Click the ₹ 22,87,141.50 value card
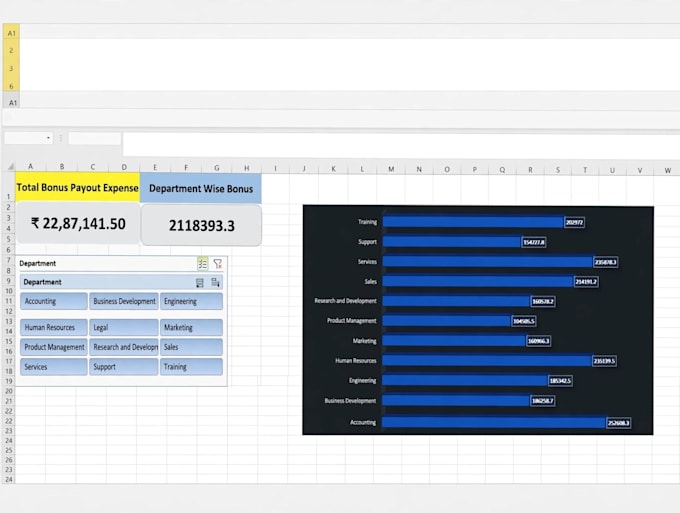 pos(78,223)
